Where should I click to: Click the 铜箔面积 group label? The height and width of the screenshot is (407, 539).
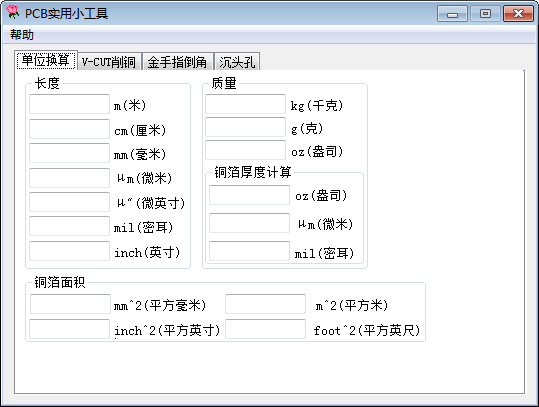point(59,282)
